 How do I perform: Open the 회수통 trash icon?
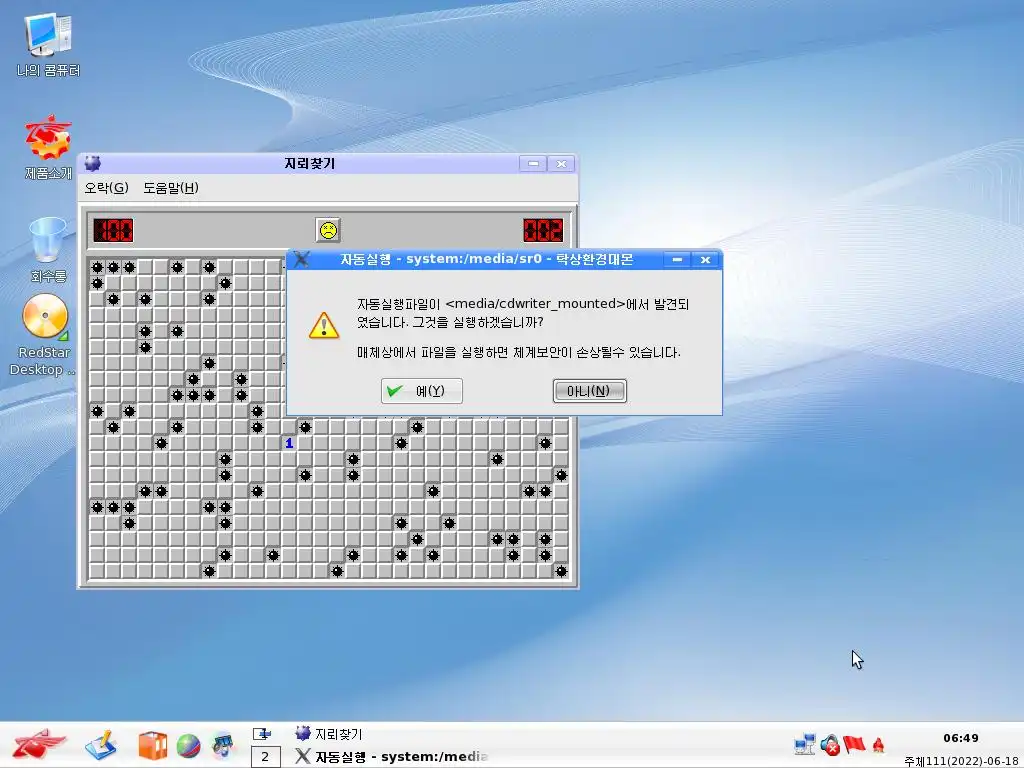[48, 249]
